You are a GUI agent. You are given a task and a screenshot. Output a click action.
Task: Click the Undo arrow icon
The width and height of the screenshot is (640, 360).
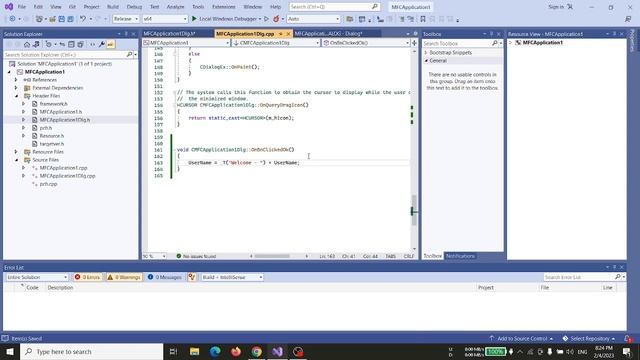click(83, 19)
